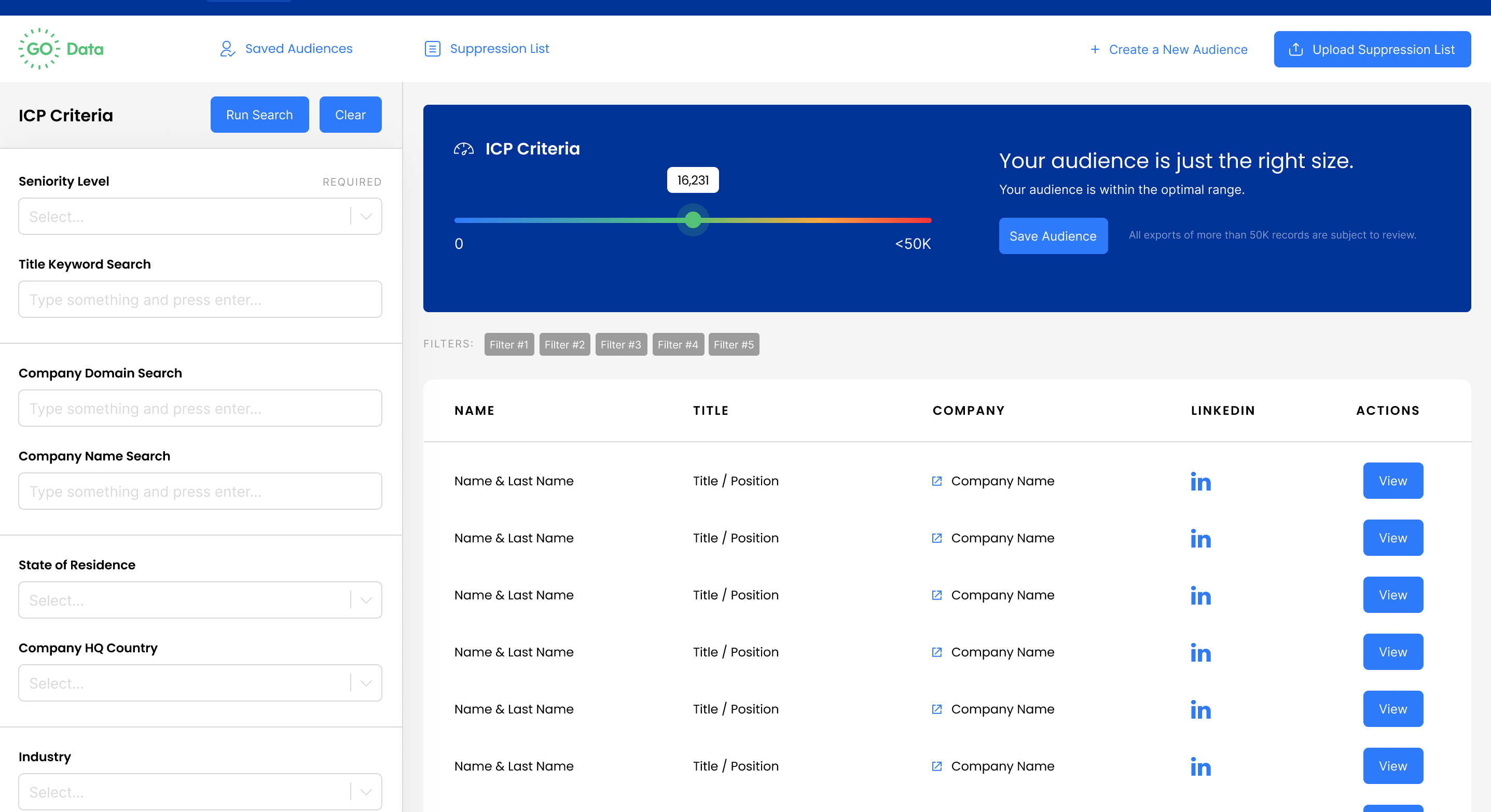The height and width of the screenshot is (812, 1491).
Task: Open the LinkedIn profile icon on the first row
Action: pos(1200,482)
